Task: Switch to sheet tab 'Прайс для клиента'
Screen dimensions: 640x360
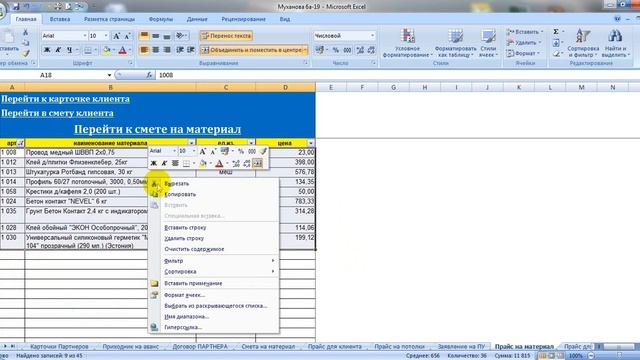Action: [x=335, y=347]
